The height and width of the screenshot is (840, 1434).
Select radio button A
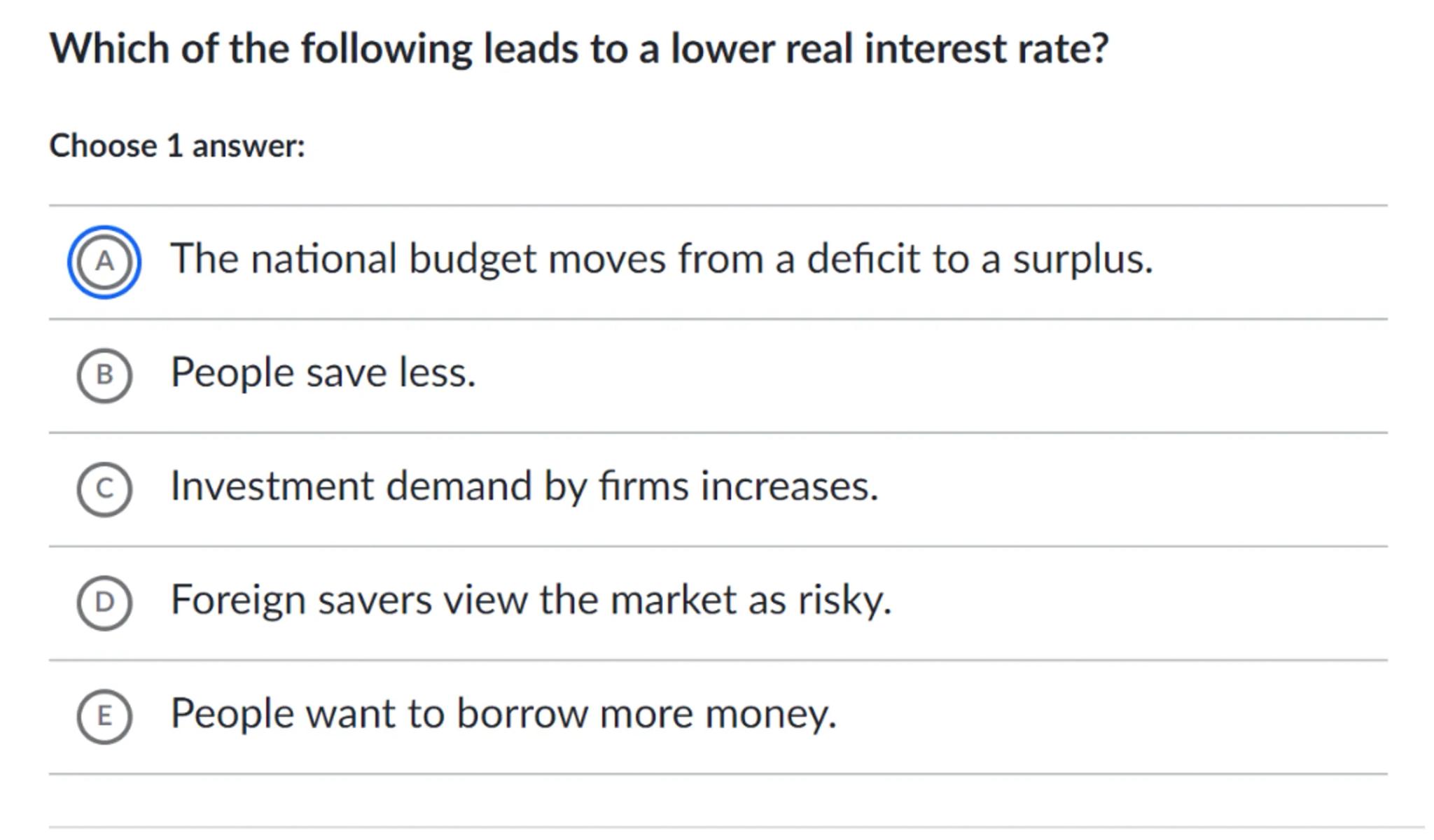104,262
